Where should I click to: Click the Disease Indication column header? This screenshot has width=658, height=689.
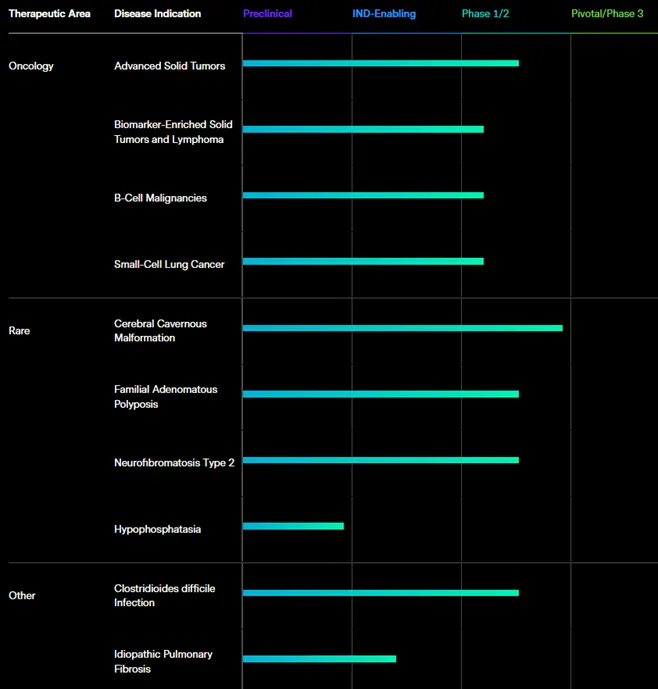point(157,14)
